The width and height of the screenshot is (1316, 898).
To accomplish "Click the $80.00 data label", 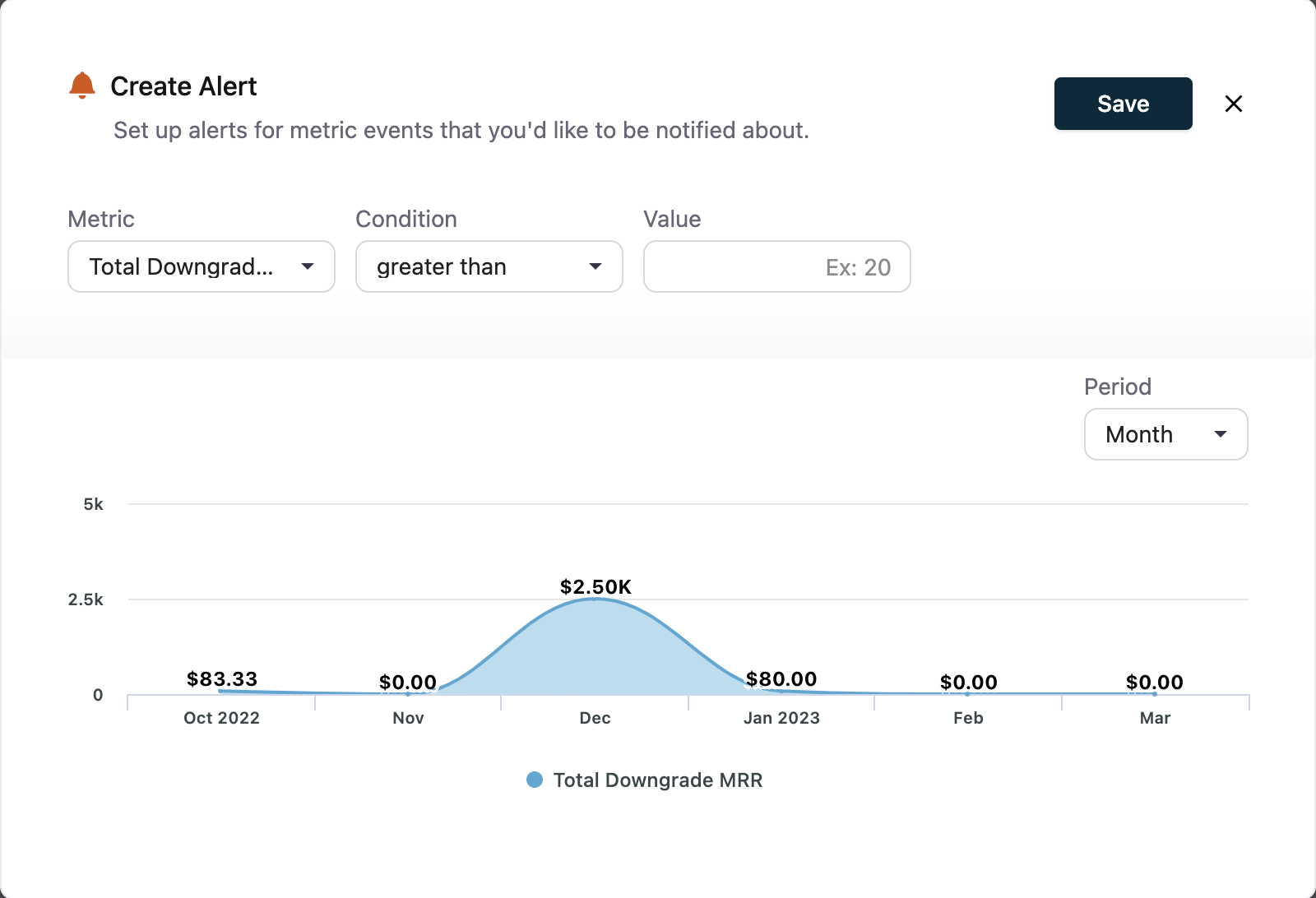I will [x=781, y=678].
